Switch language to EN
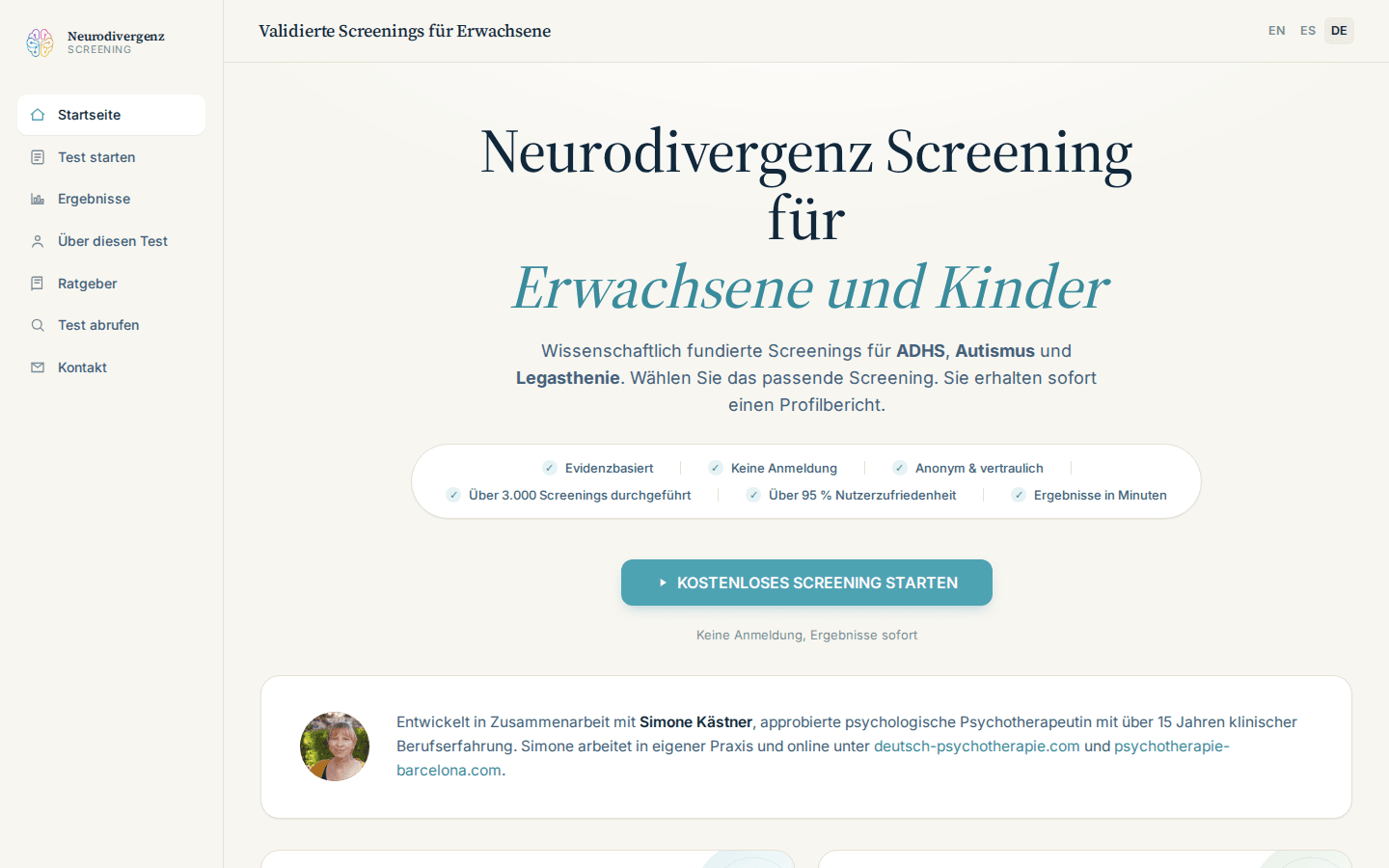Image resolution: width=1389 pixels, height=868 pixels. (x=1277, y=31)
